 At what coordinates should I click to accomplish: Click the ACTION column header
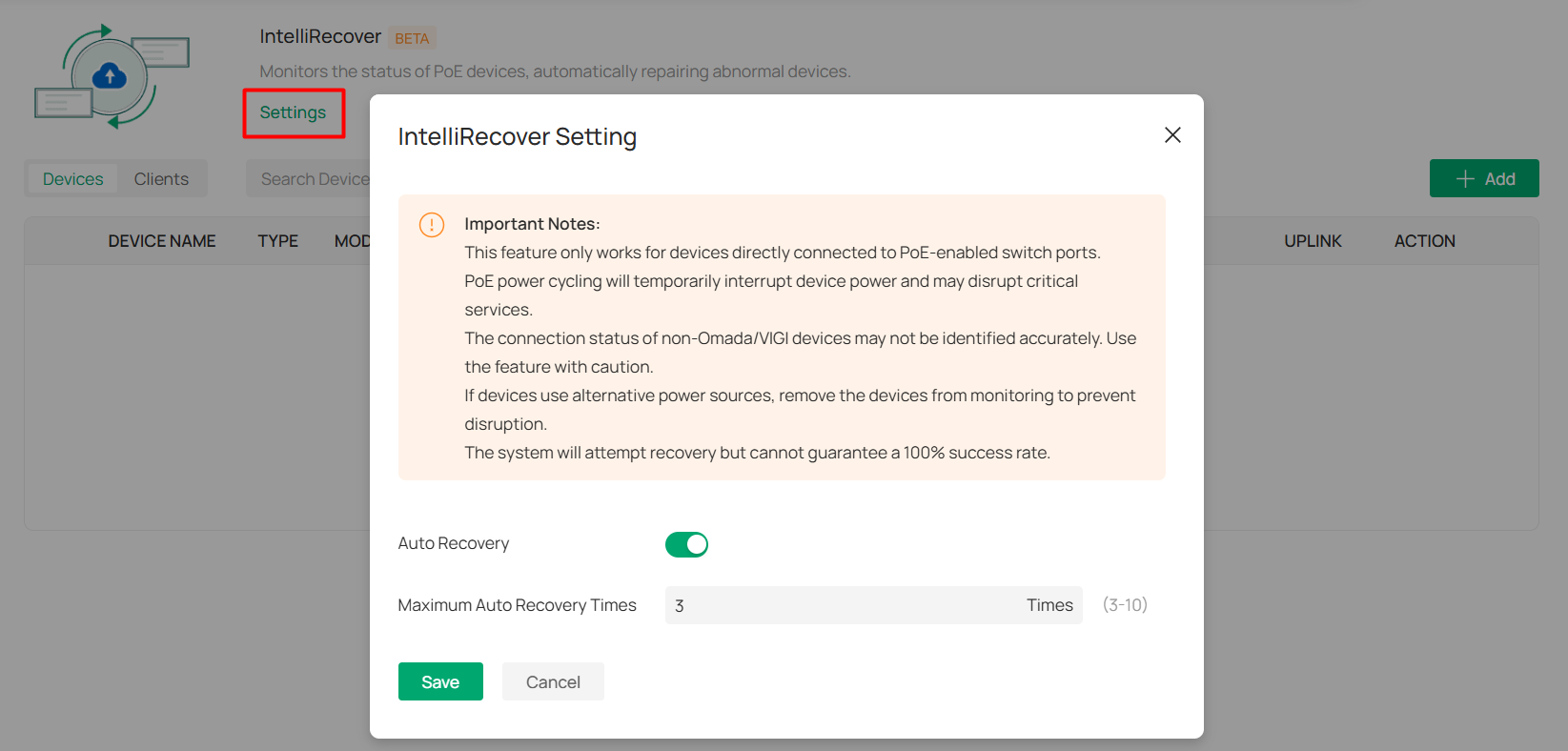tap(1425, 241)
